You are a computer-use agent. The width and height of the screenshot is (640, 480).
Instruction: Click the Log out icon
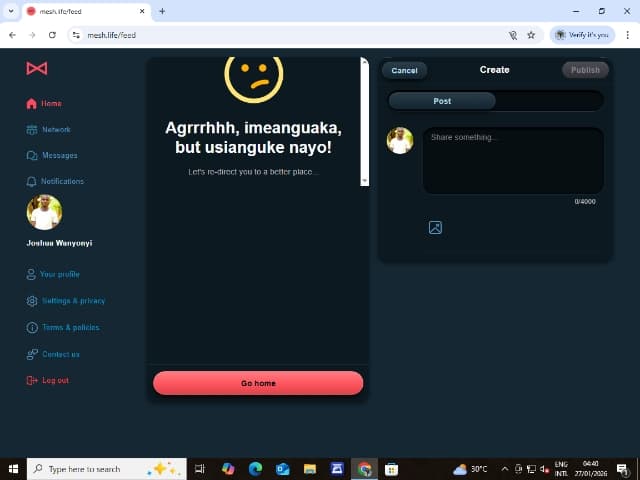click(x=32, y=380)
